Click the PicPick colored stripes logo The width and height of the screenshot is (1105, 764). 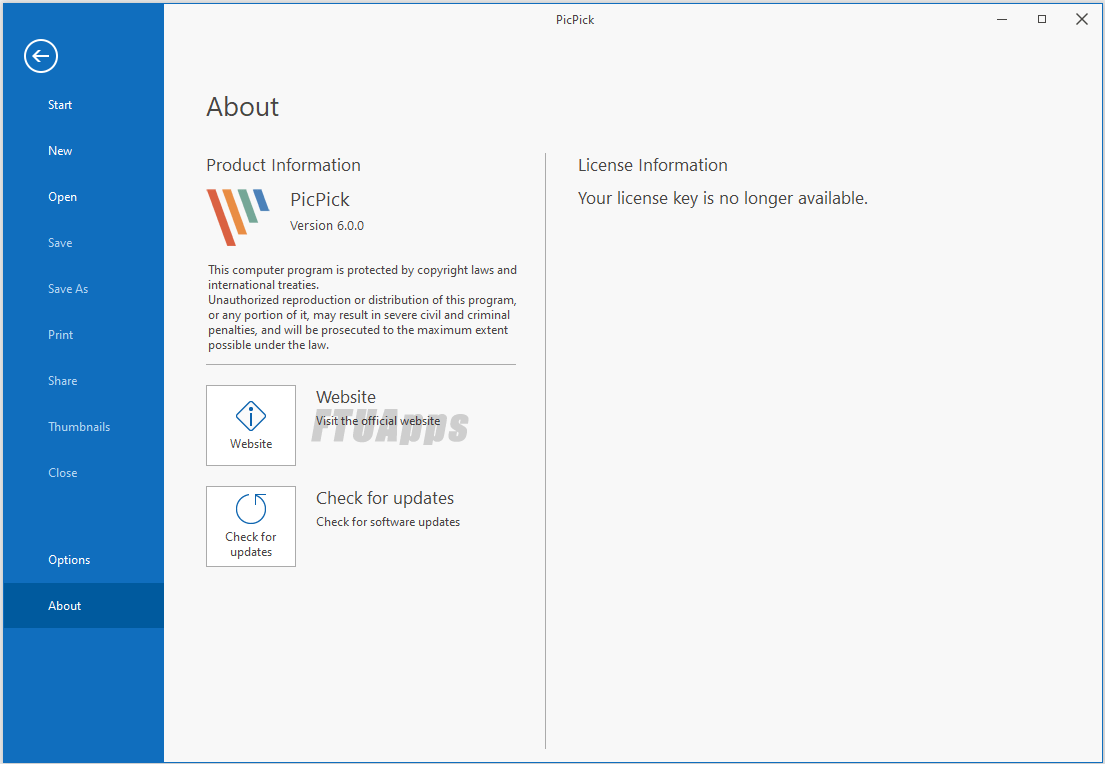[238, 216]
